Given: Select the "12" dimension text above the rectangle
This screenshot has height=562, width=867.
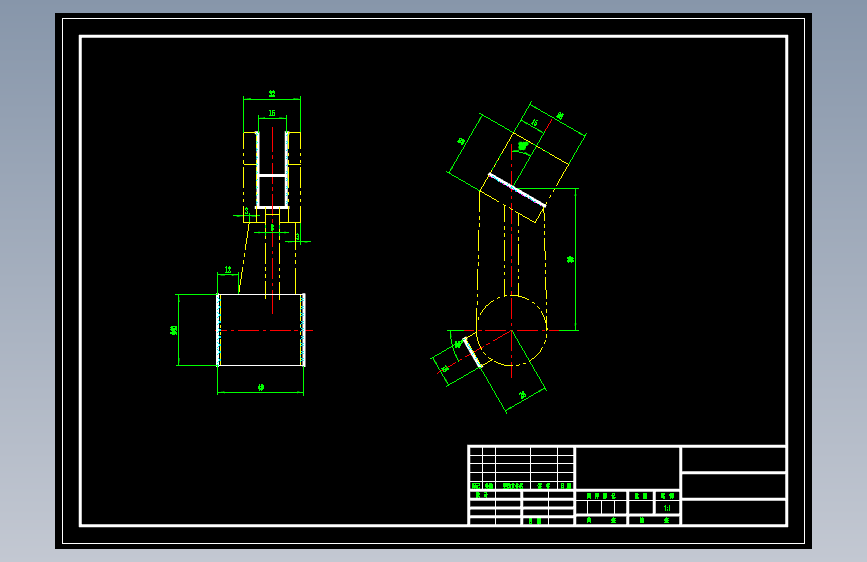Looking at the screenshot, I should click(228, 270).
